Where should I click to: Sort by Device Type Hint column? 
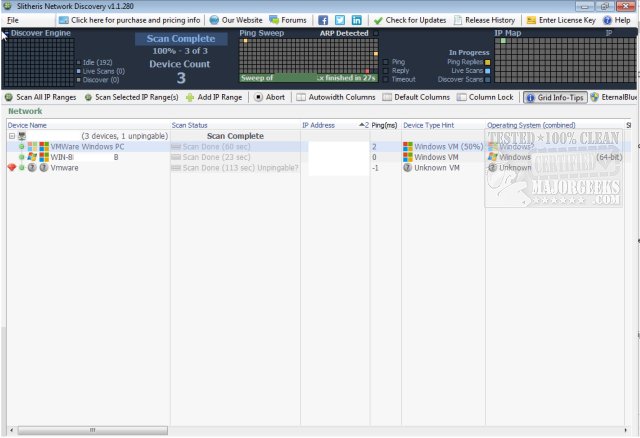coord(443,125)
